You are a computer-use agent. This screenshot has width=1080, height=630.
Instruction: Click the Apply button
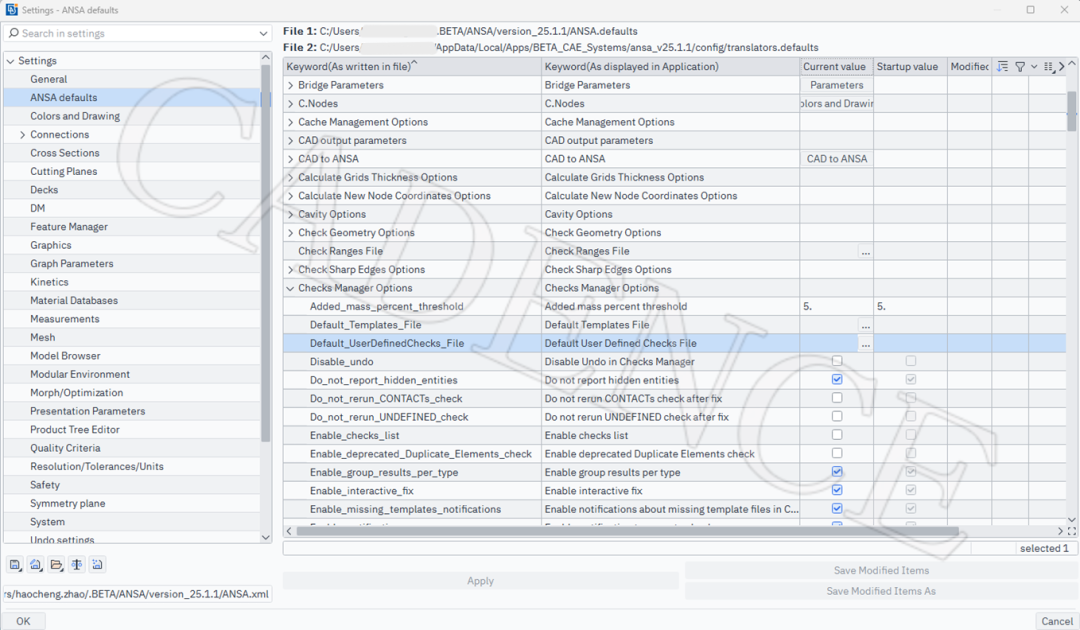[481, 581]
